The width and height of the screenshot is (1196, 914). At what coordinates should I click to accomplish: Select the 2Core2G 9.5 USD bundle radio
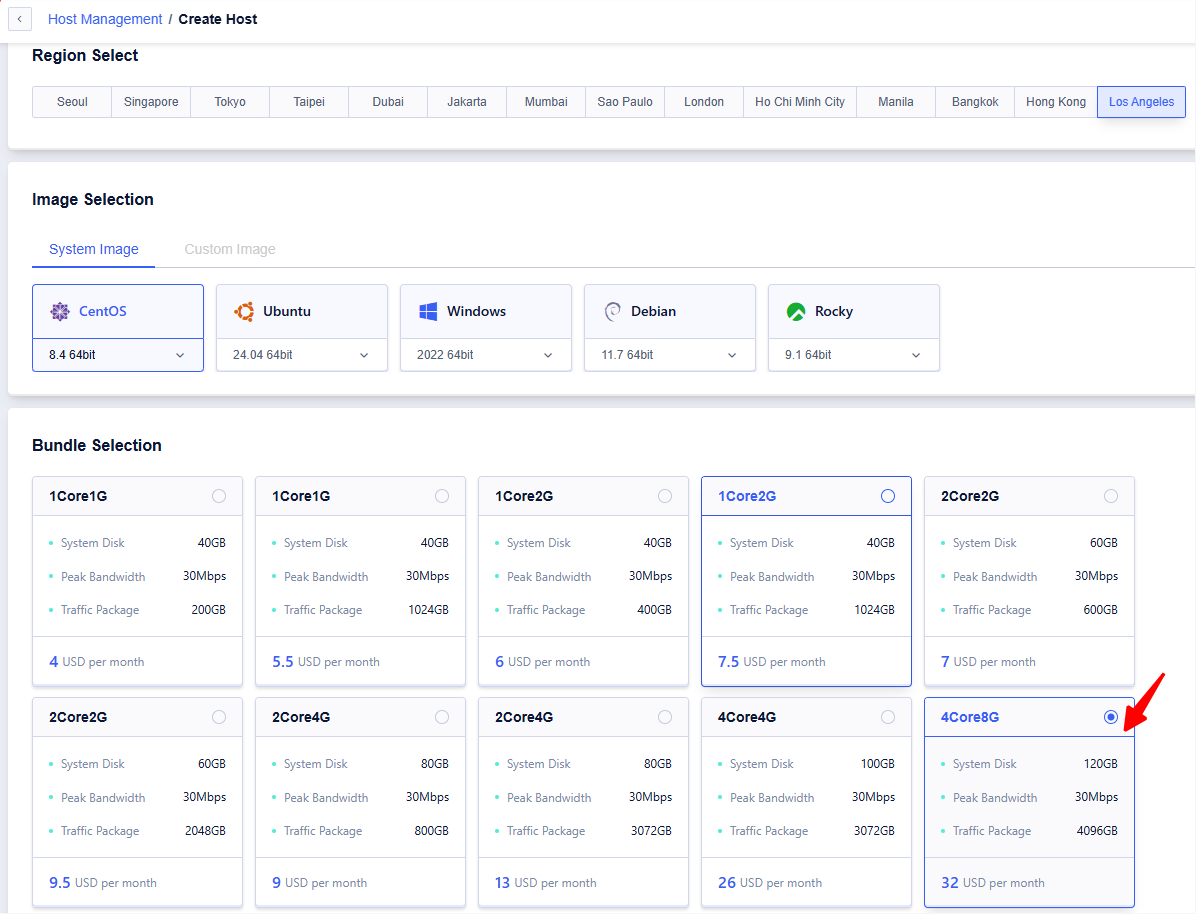coord(219,717)
